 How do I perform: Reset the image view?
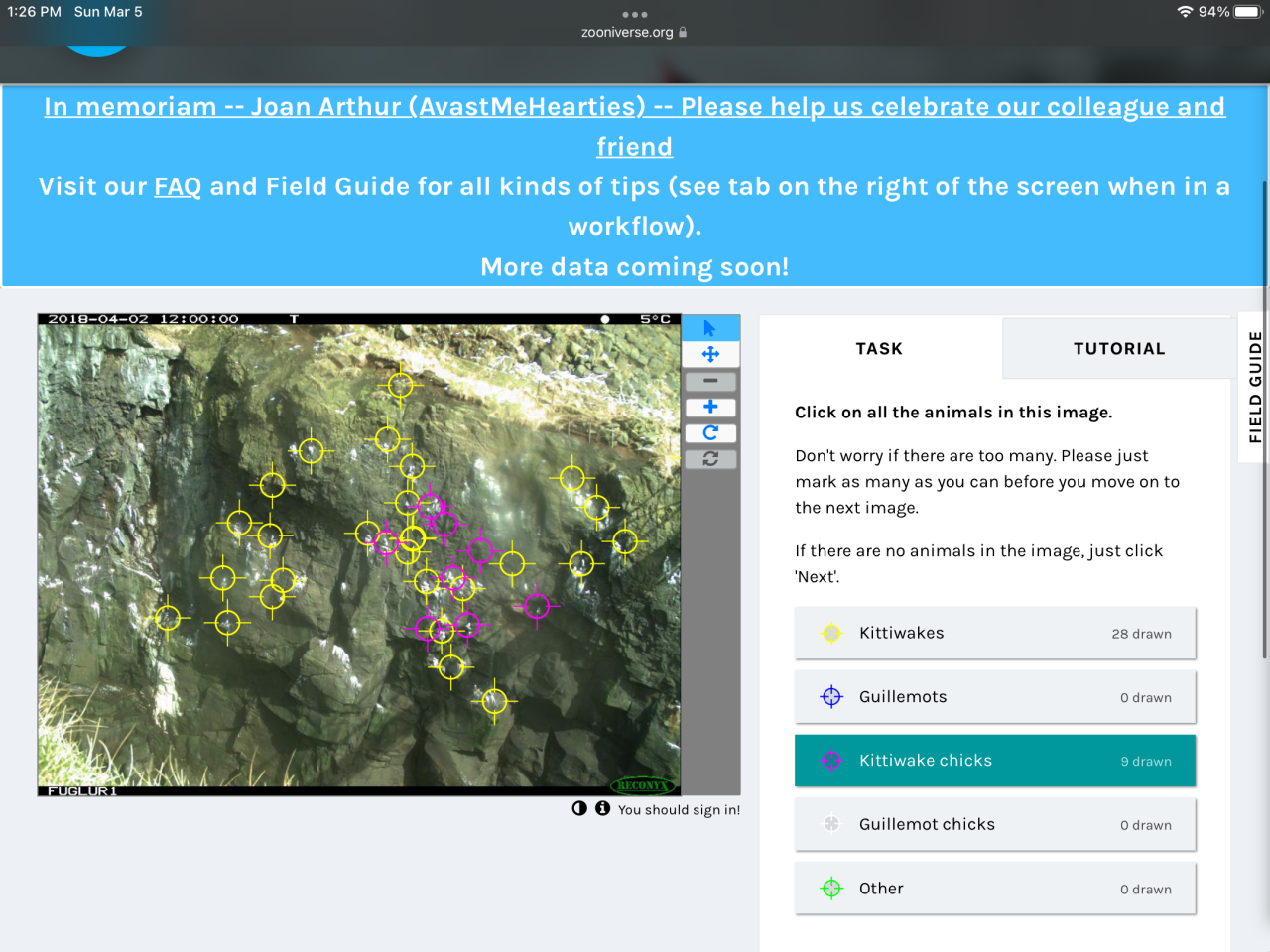pyautogui.click(x=710, y=459)
